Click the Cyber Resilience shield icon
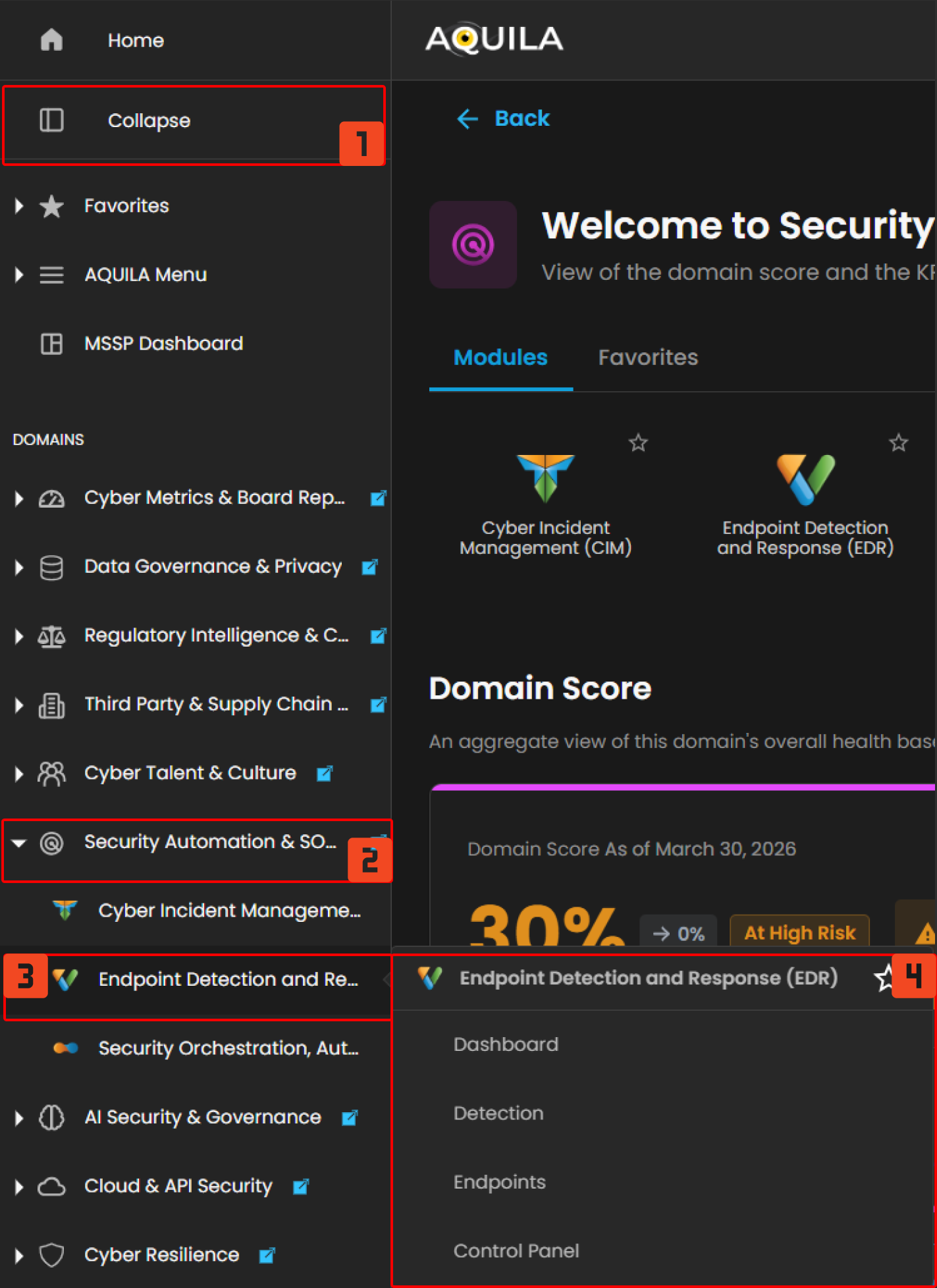The width and height of the screenshot is (937, 1288). click(51, 1256)
